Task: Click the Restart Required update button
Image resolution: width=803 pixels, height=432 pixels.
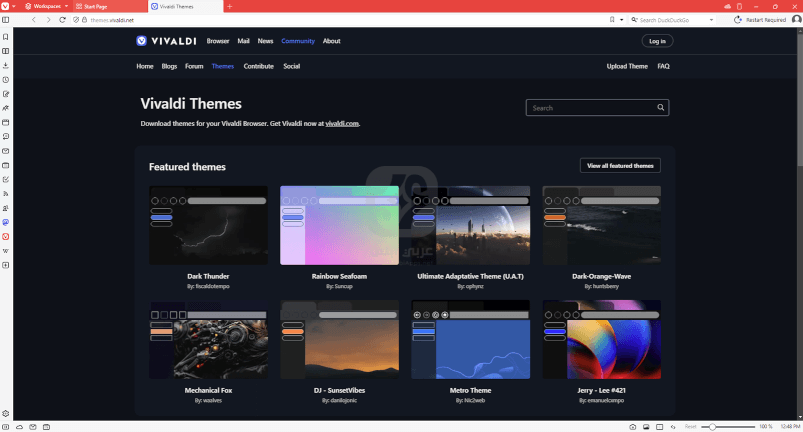Action: click(760, 20)
